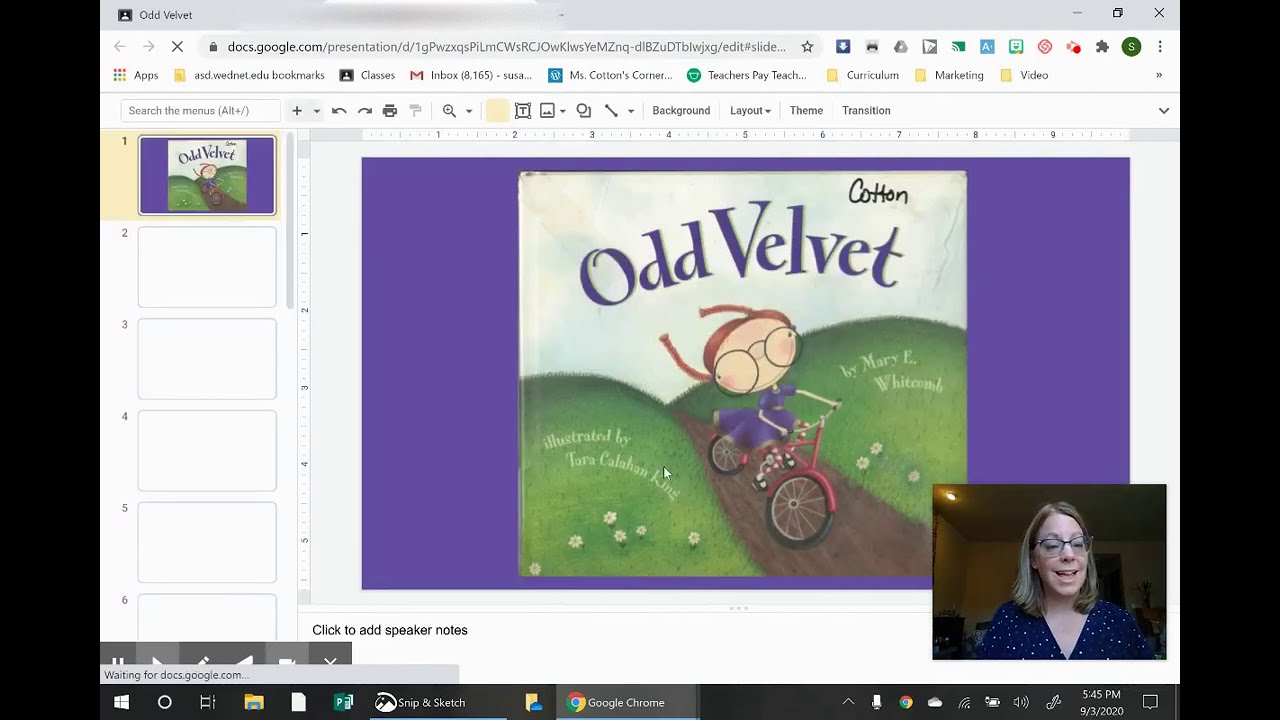This screenshot has width=1280, height=720.
Task: Click the insert image icon
Action: pos(547,111)
